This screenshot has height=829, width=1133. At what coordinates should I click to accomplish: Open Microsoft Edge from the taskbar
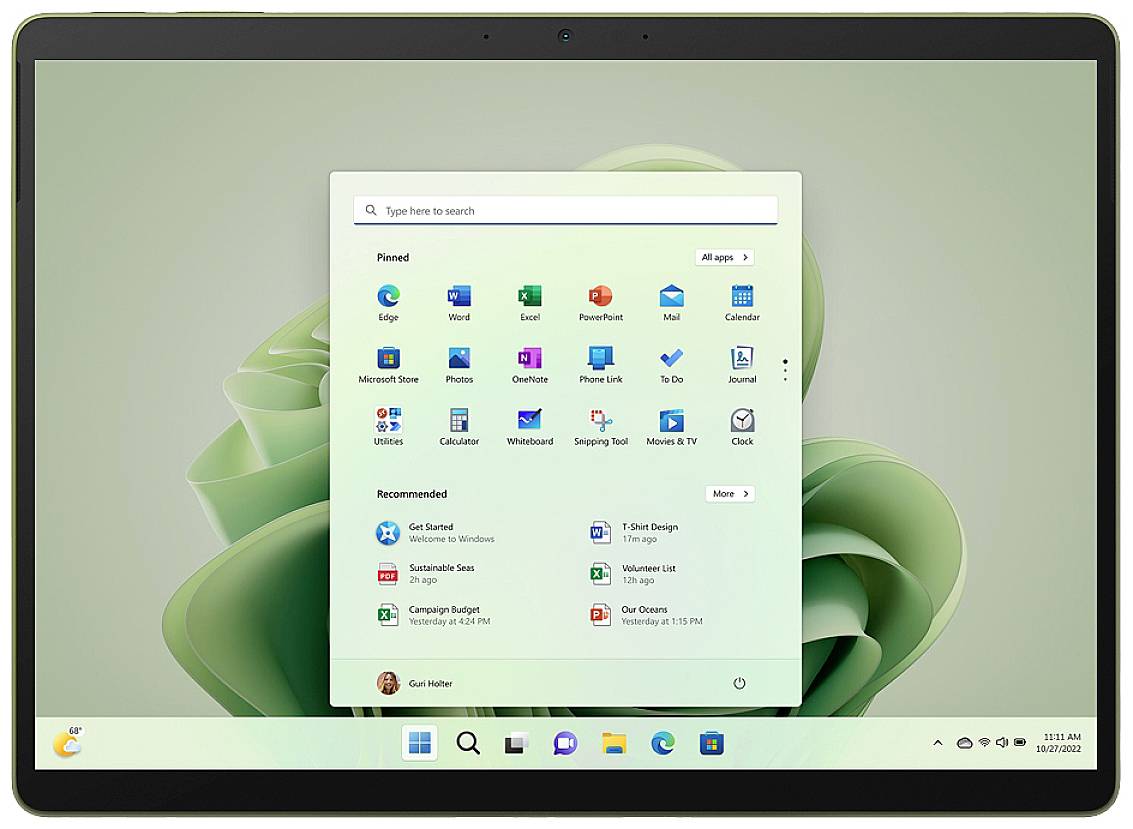point(662,744)
